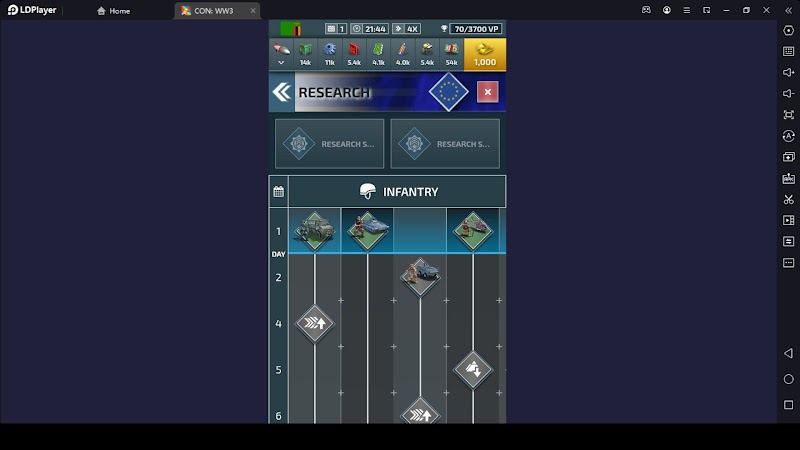Select the day 1 infantry unit in fourth column

point(473,231)
